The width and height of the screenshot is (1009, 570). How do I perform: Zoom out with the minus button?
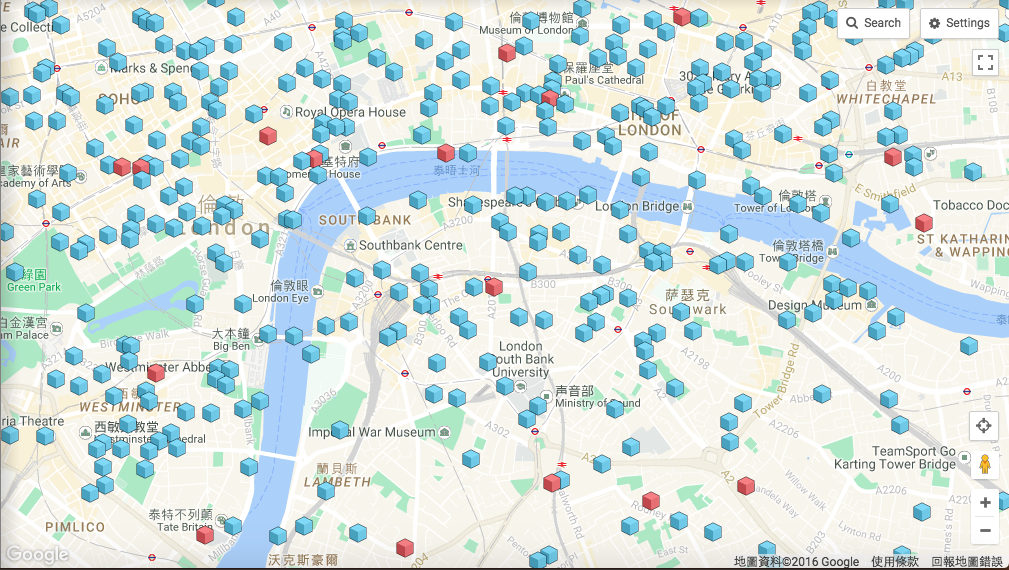tap(985, 531)
